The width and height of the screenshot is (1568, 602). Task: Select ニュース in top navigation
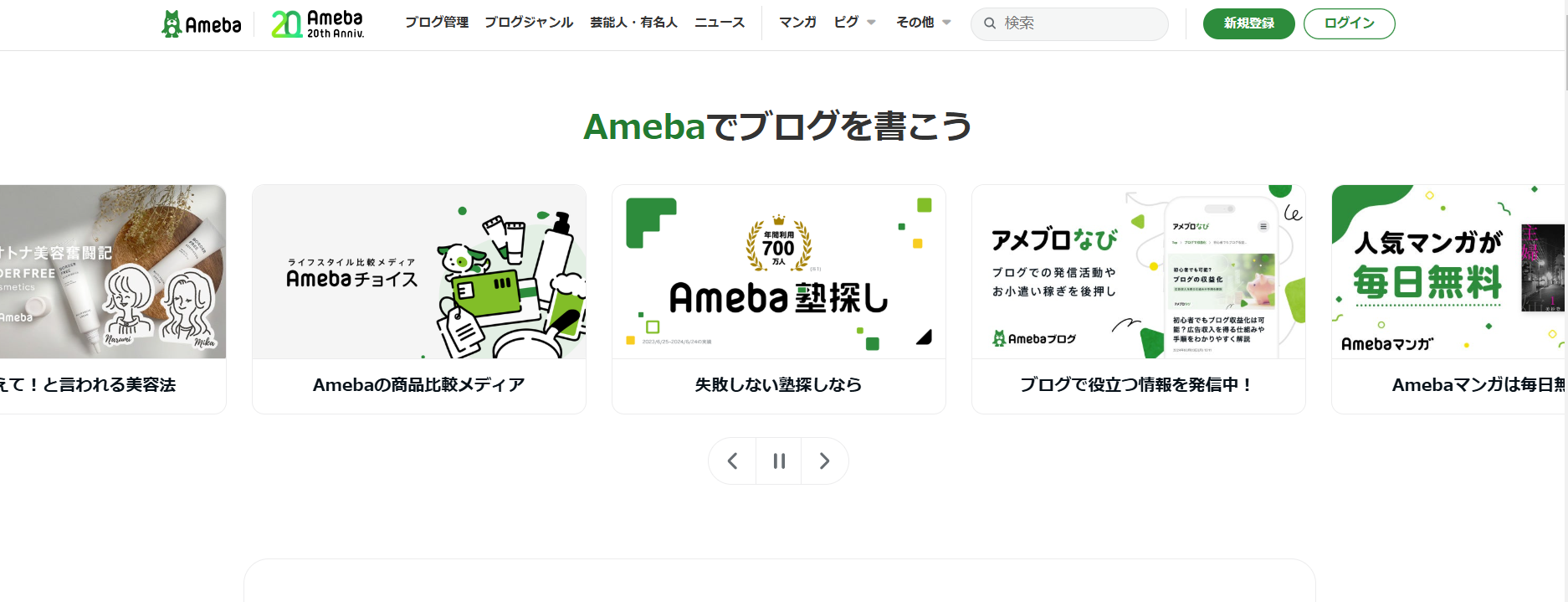click(720, 23)
